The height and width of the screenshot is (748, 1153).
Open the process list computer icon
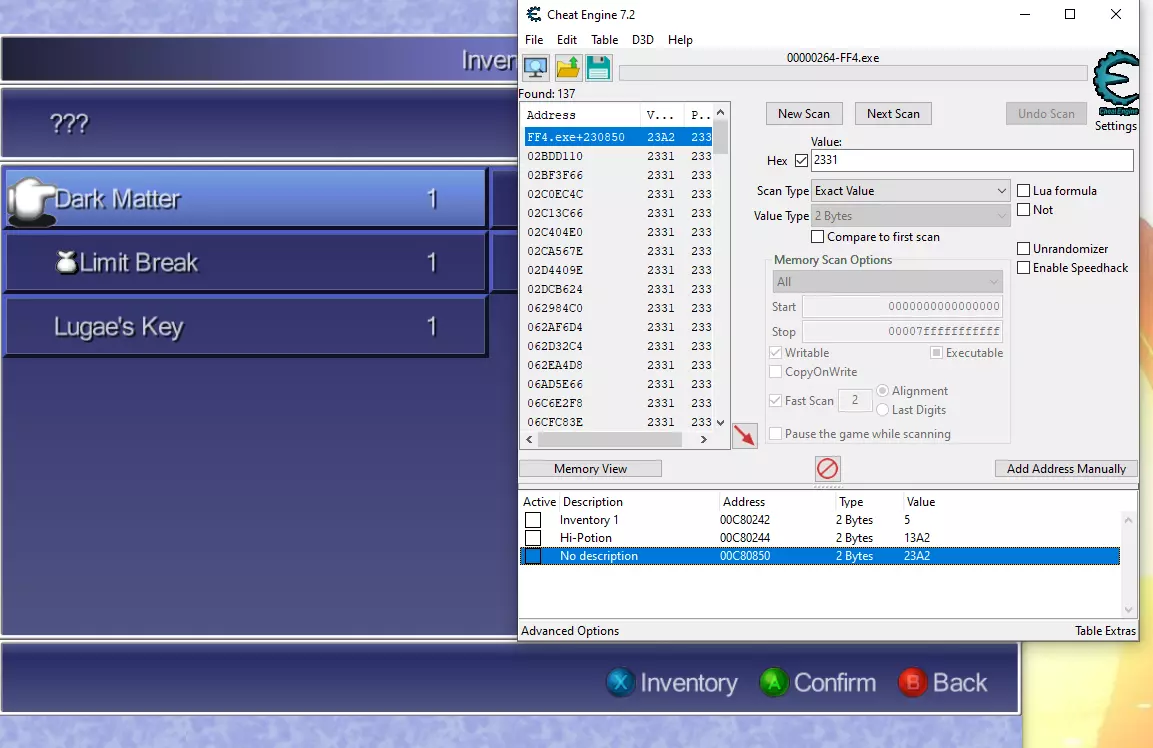pos(535,68)
